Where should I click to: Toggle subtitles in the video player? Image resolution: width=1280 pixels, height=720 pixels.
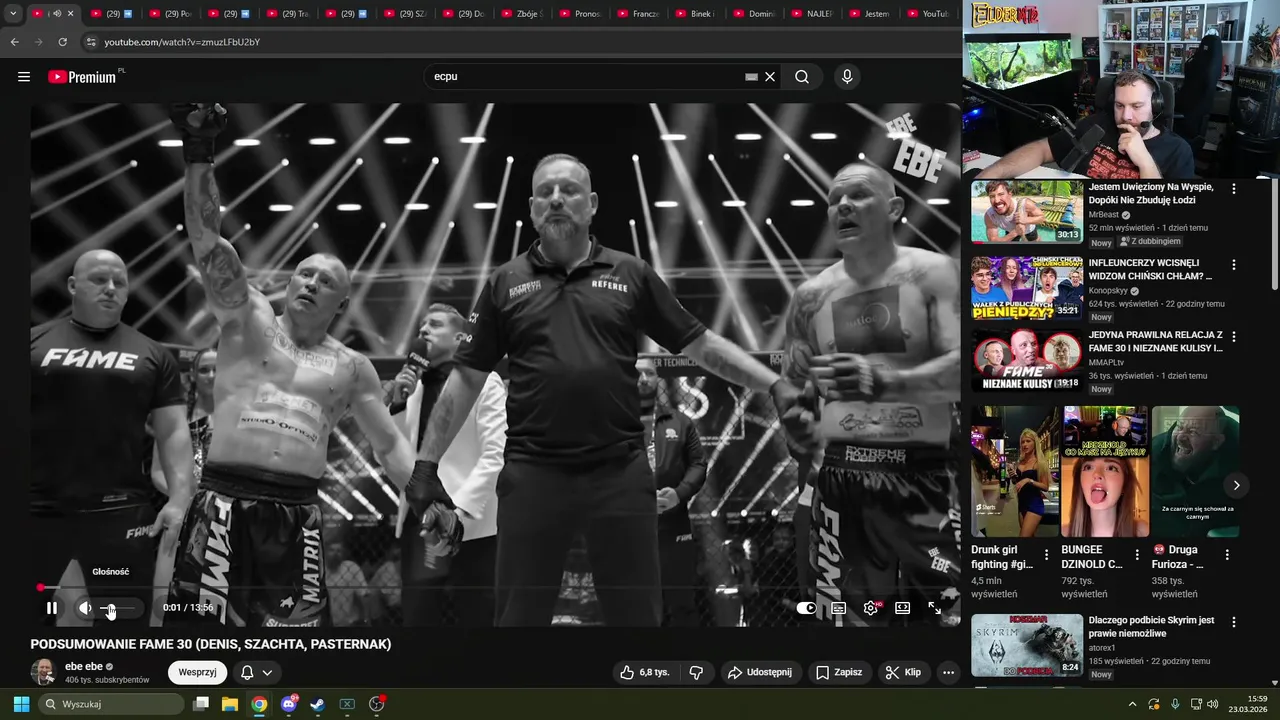click(839, 608)
